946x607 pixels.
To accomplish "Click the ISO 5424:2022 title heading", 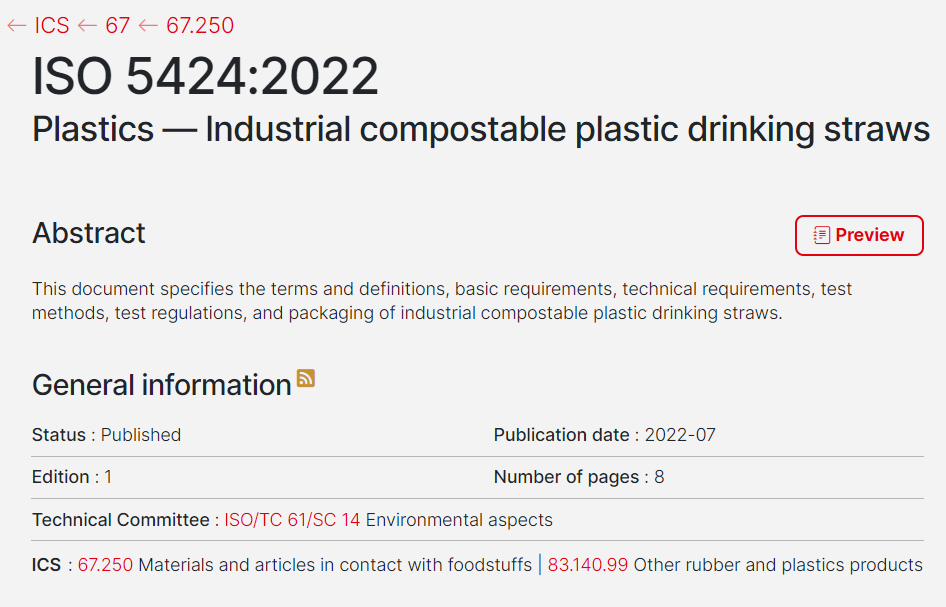I will (206, 76).
